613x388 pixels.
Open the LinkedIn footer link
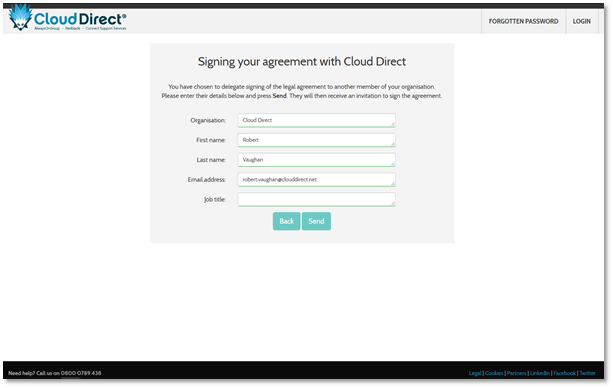tap(540, 373)
